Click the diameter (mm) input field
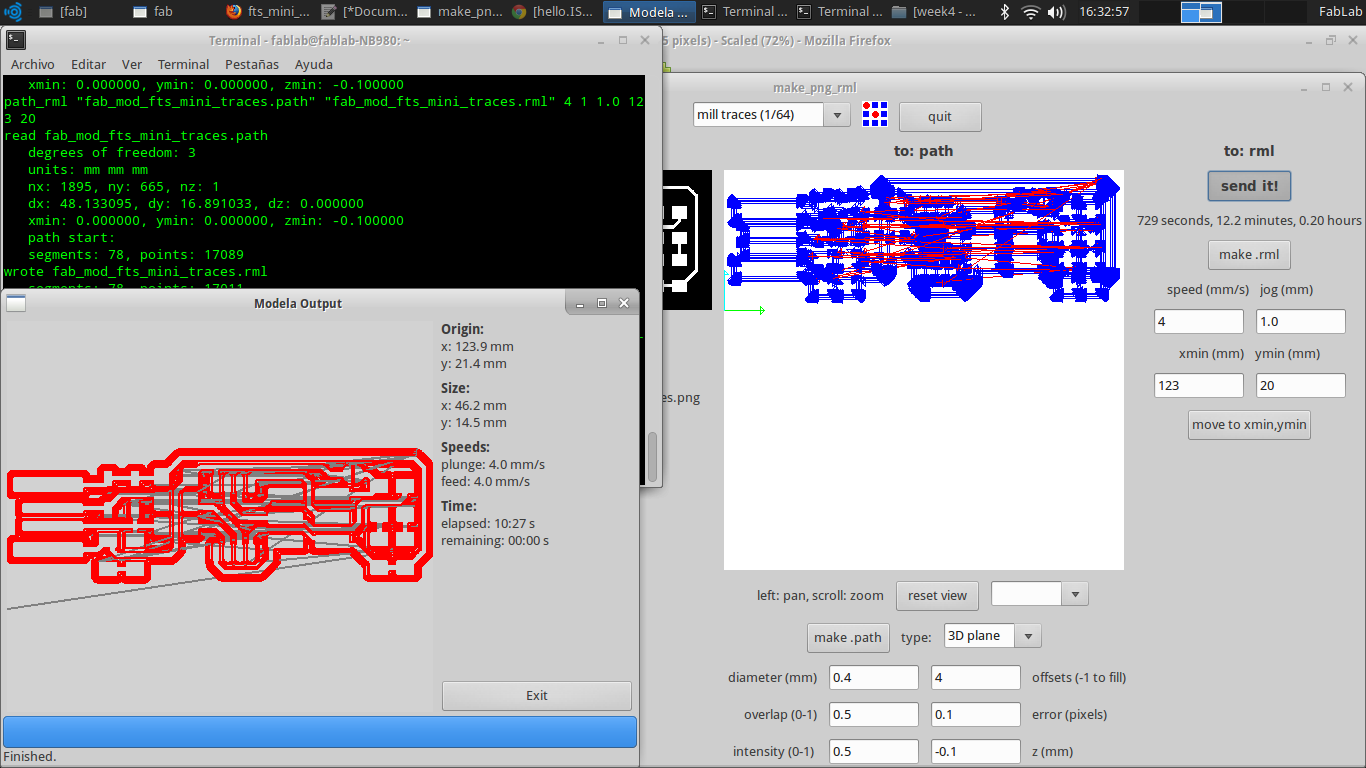 point(874,677)
